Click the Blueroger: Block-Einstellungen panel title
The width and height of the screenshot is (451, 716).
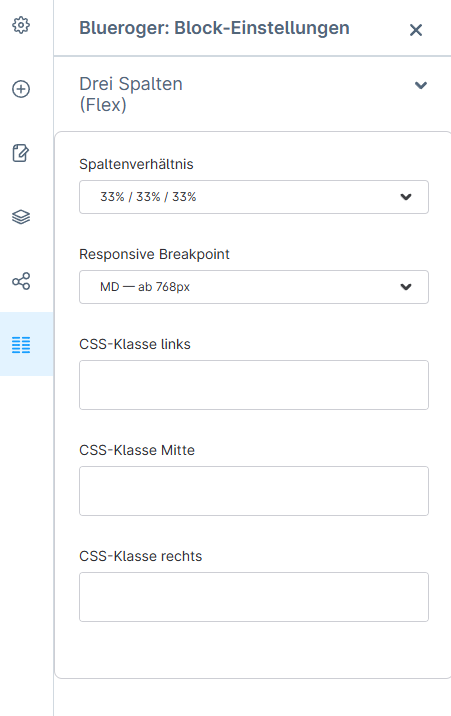pos(215,28)
